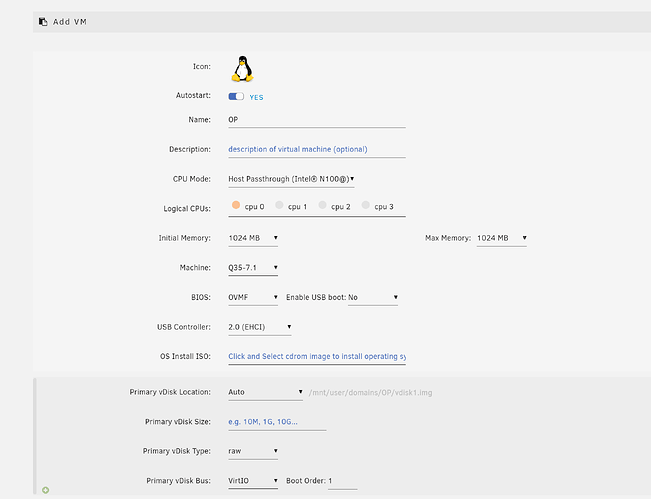This screenshot has height=499, width=651.
Task: Enable cpu 2 logical CPU
Action: click(323, 206)
